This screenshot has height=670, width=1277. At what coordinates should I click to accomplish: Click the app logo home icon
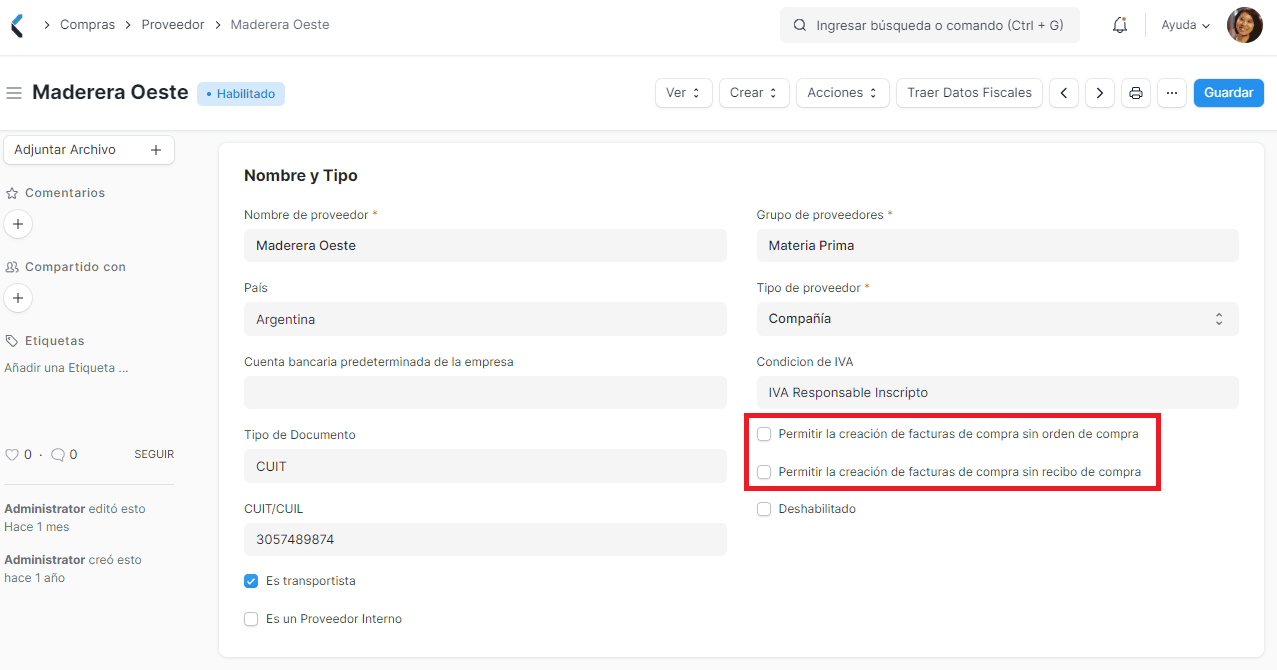pos(16,25)
